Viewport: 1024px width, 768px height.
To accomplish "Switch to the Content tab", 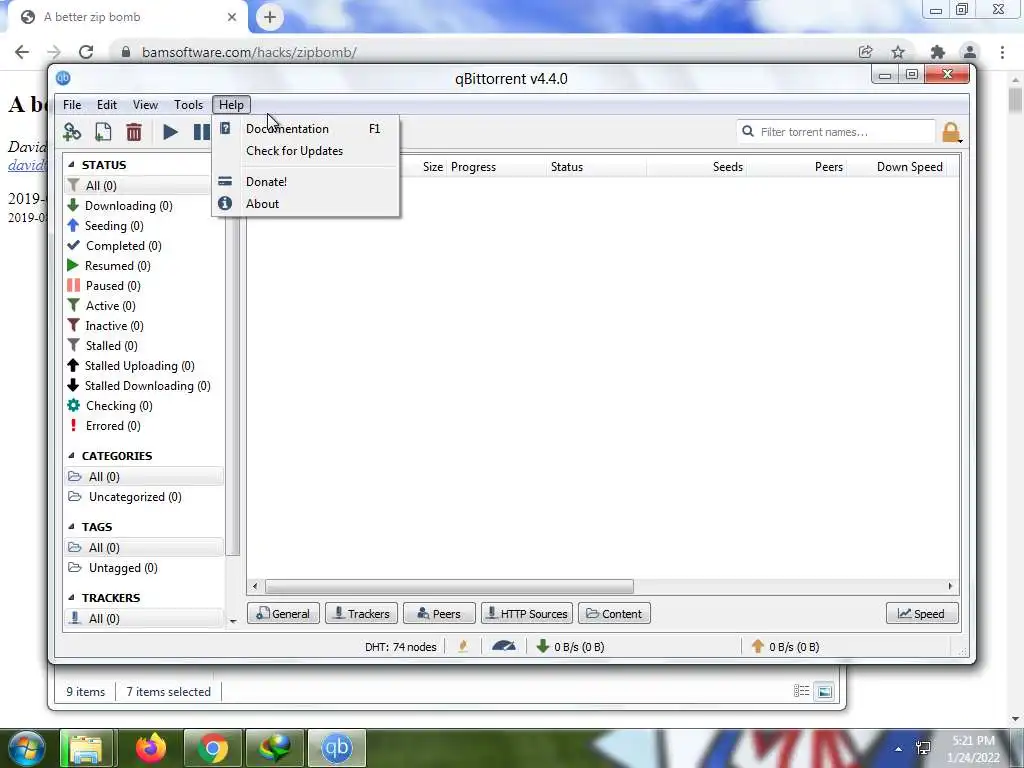I will pyautogui.click(x=615, y=614).
